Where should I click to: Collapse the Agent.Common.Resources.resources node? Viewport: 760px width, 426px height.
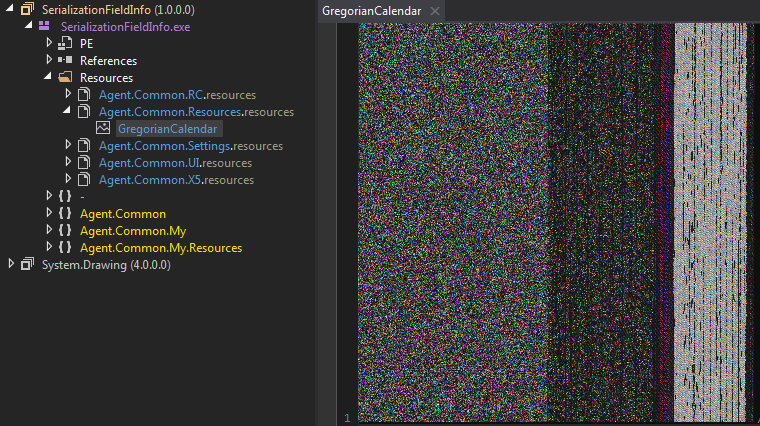pyautogui.click(x=68, y=111)
